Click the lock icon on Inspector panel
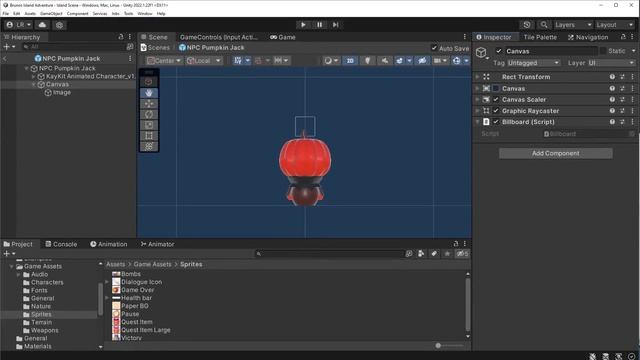The width and height of the screenshot is (640, 360). click(623, 37)
